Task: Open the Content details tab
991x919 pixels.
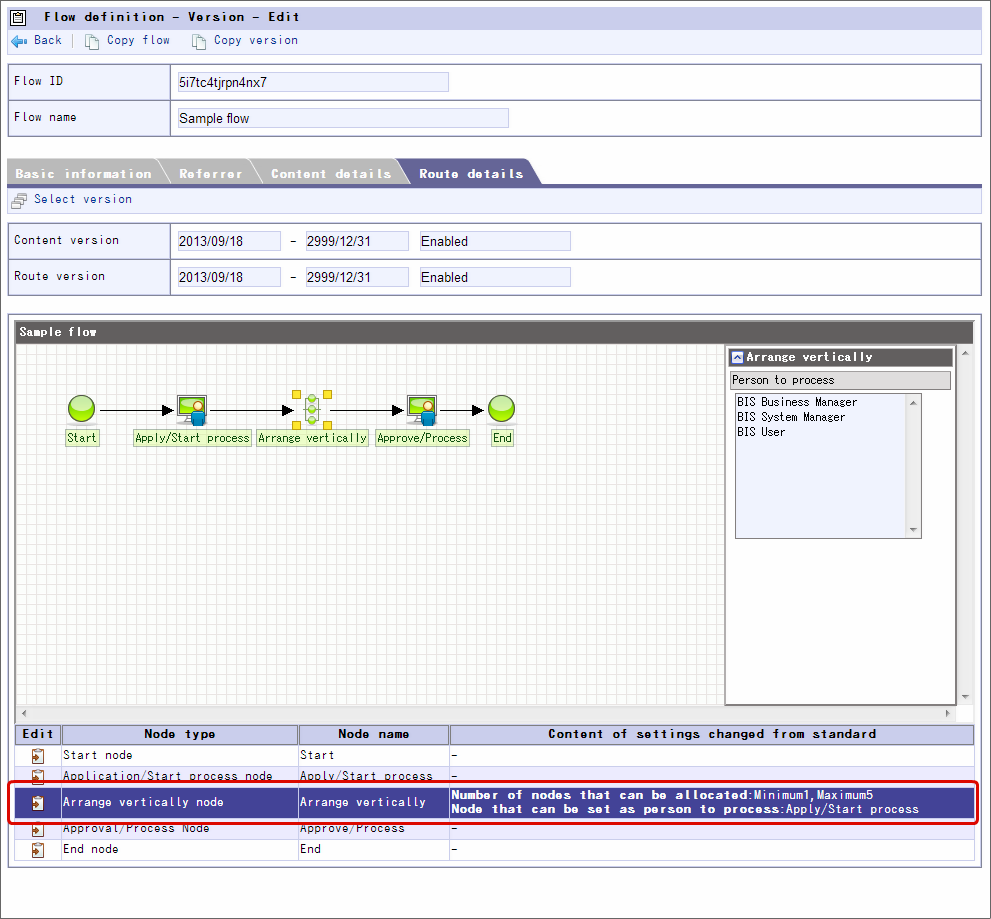Action: point(331,174)
